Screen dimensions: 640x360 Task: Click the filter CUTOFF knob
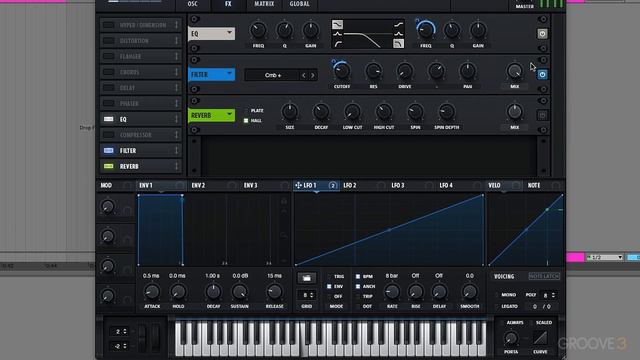[342, 71]
